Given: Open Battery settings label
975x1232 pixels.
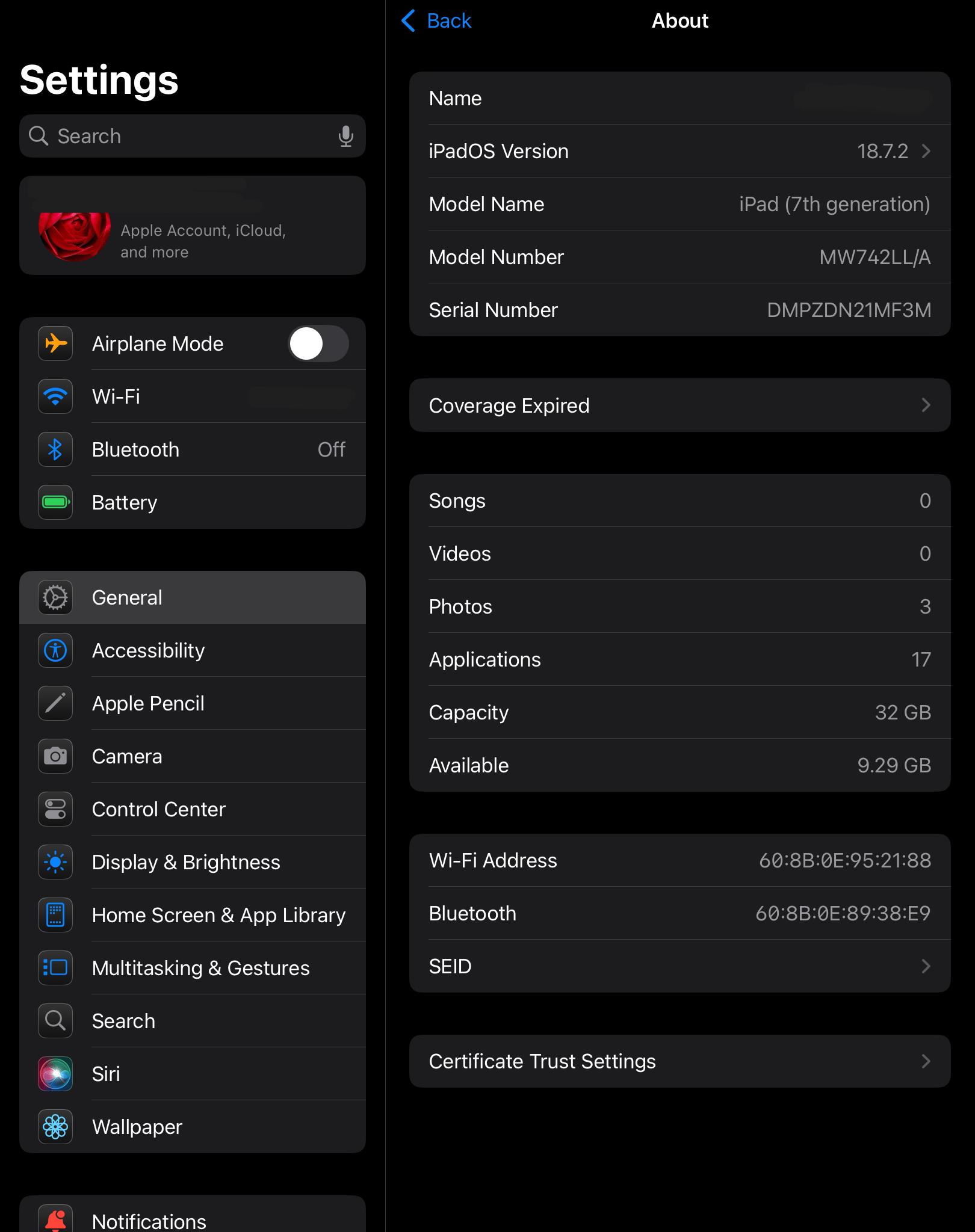Looking at the screenshot, I should coord(125,502).
